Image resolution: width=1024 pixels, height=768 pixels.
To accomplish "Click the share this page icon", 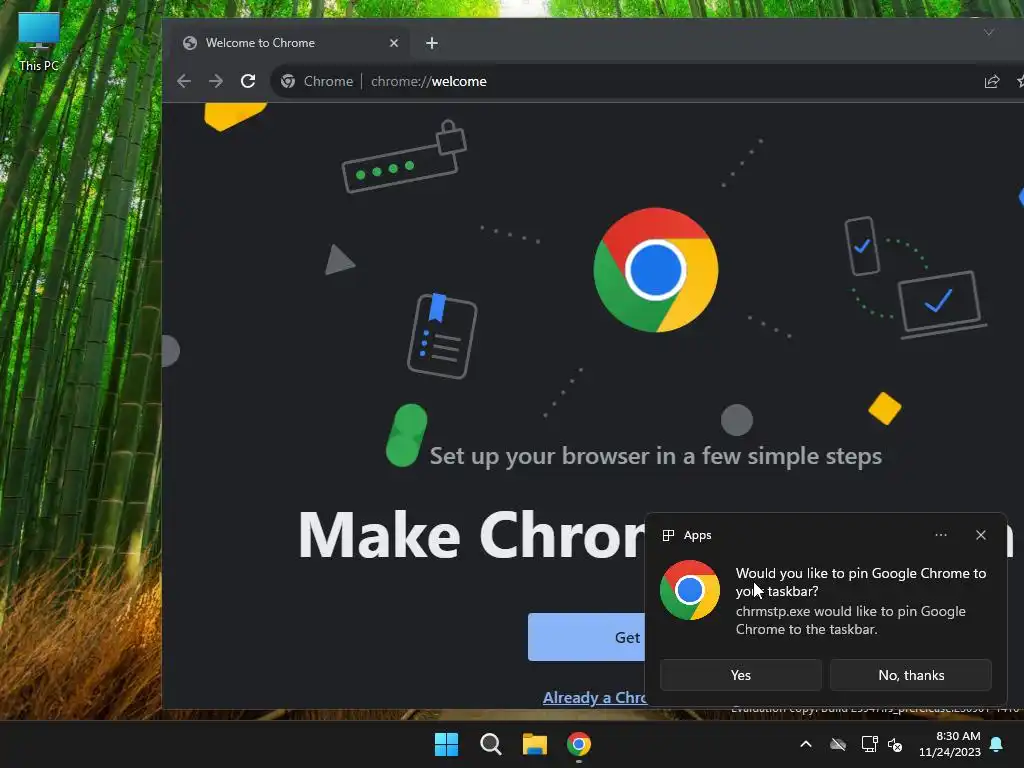I will (x=992, y=82).
